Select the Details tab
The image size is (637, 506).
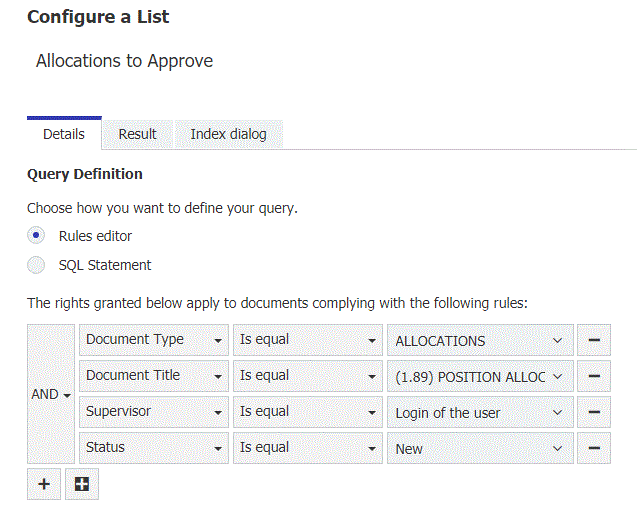64,134
